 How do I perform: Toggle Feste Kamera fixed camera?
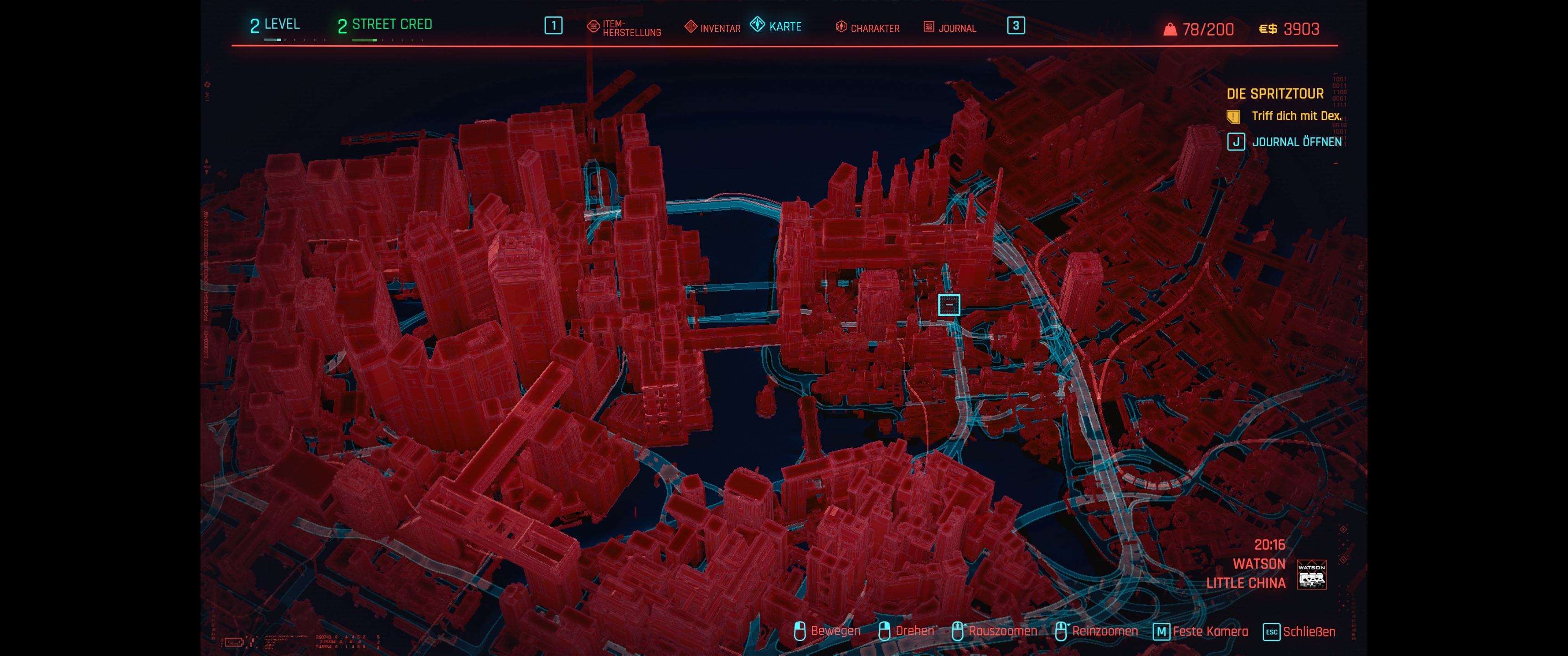click(x=1210, y=632)
